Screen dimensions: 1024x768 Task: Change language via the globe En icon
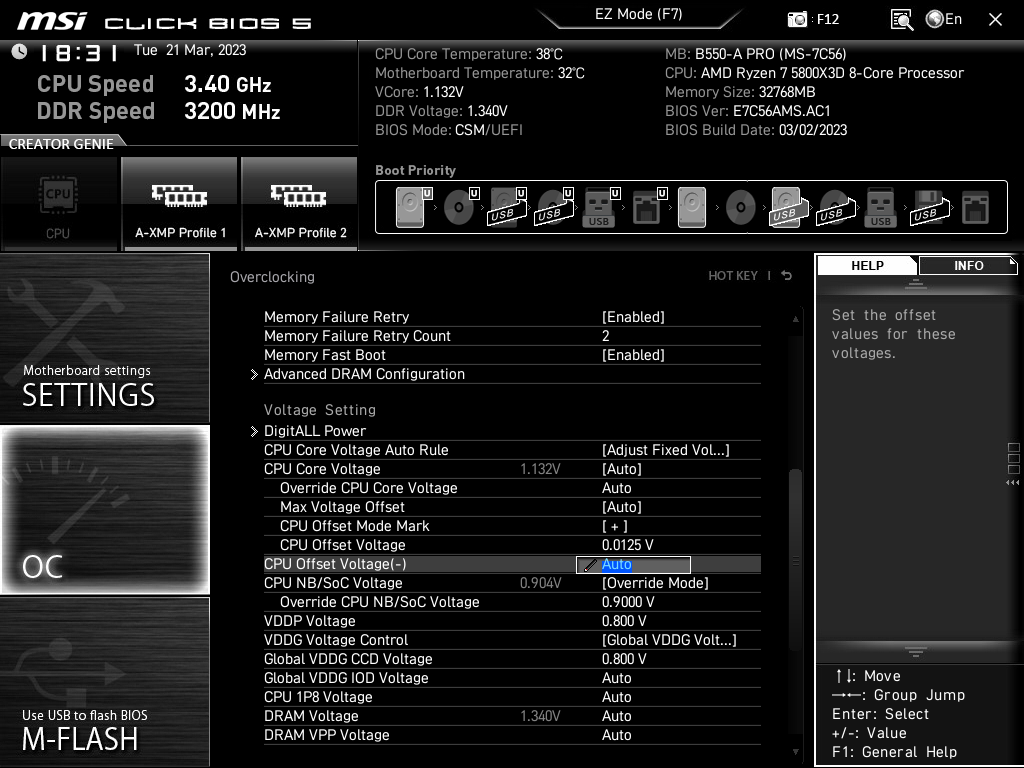944,19
